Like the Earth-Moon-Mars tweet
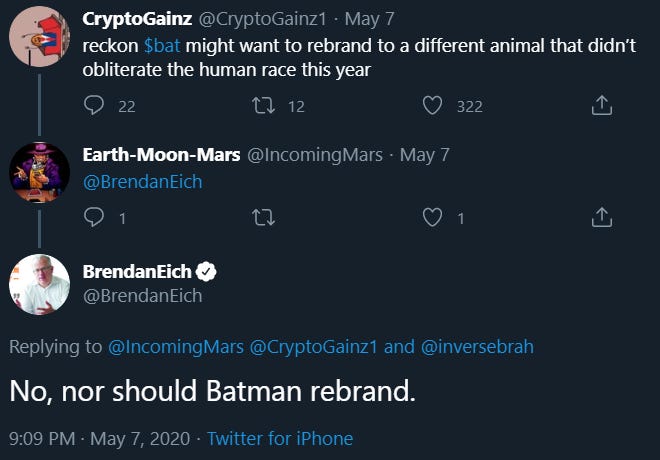The image size is (660, 460). [433, 217]
